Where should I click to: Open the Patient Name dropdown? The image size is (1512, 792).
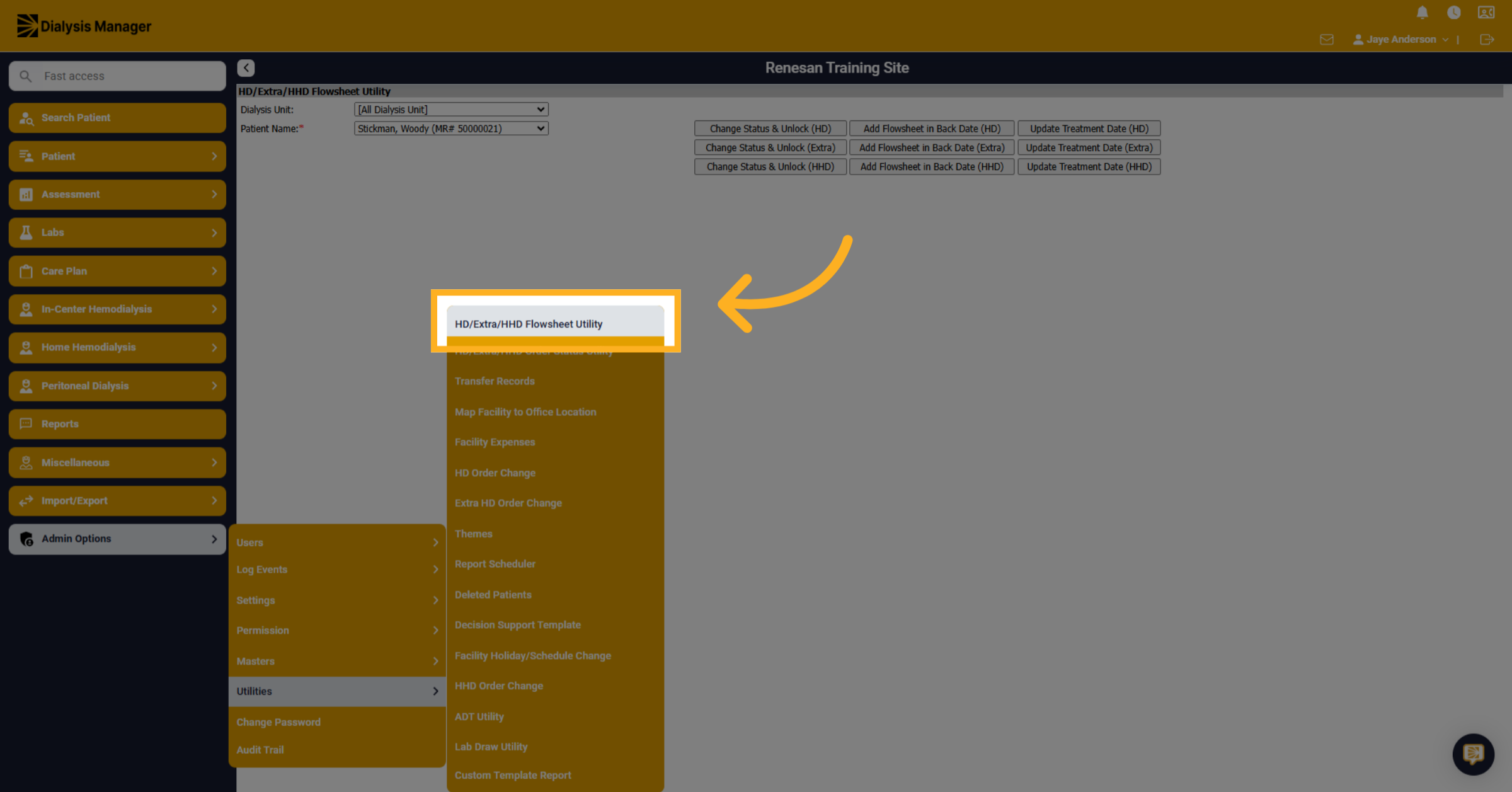[x=451, y=128]
